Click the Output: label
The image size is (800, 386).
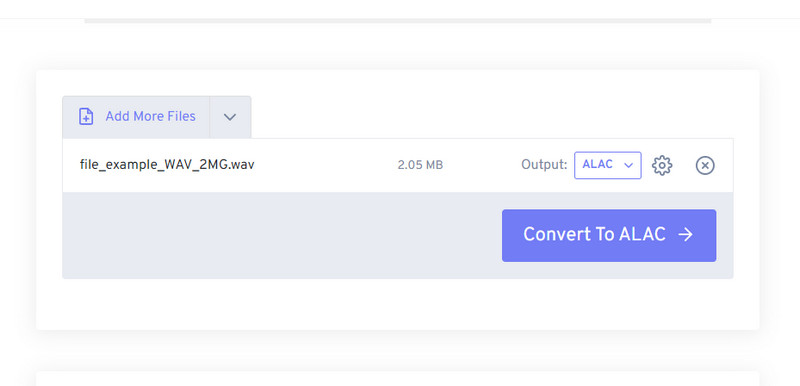point(544,165)
